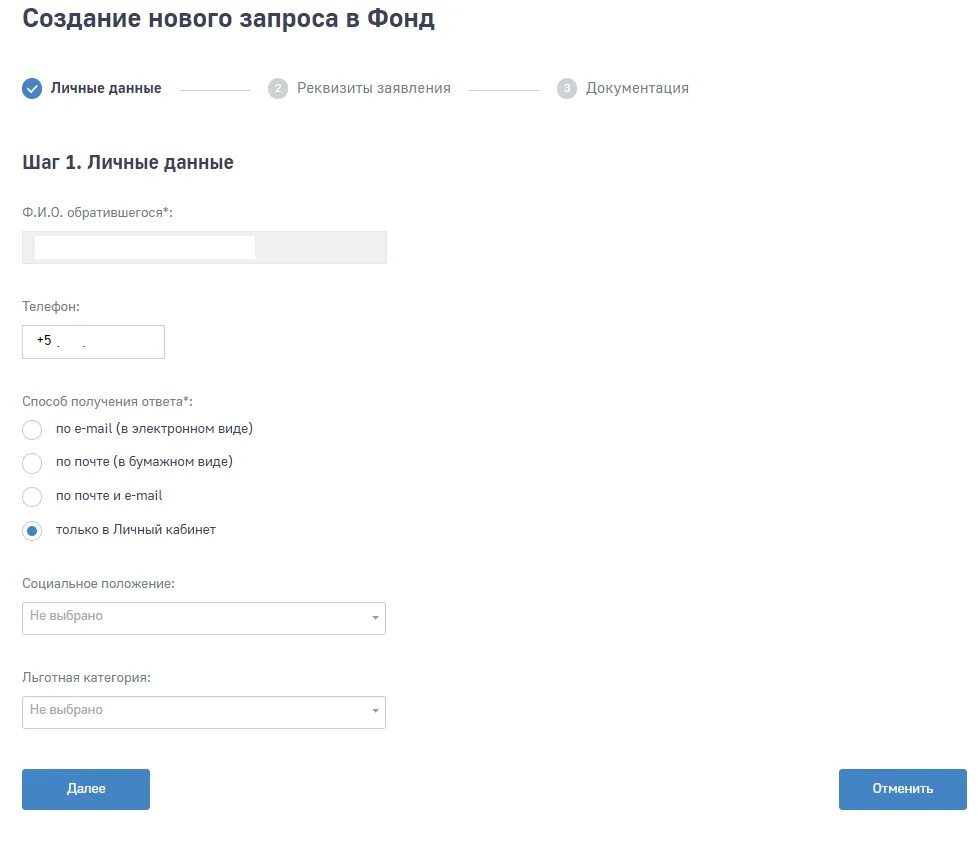Click the step 3 circle icon
978x850 pixels.
566,89
